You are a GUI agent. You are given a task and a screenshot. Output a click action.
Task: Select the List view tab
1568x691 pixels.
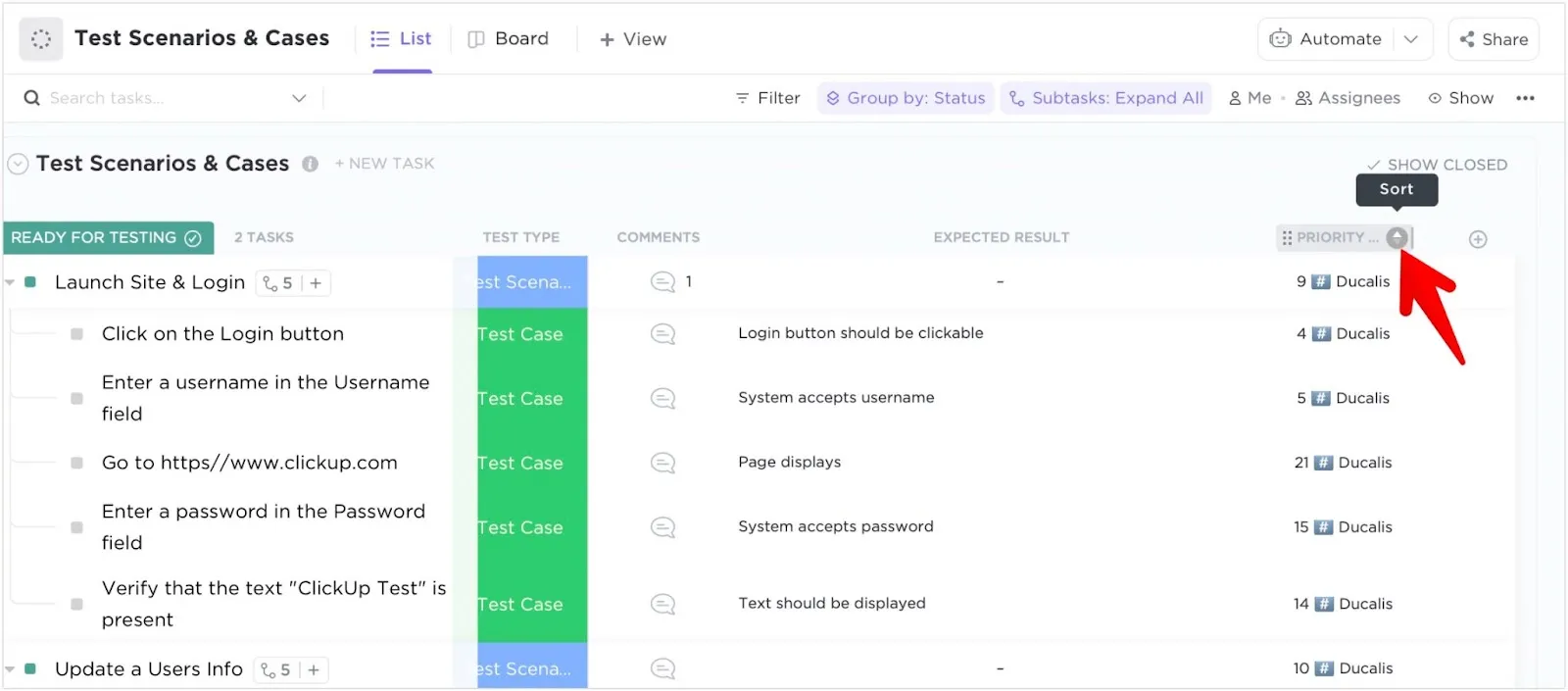point(402,39)
